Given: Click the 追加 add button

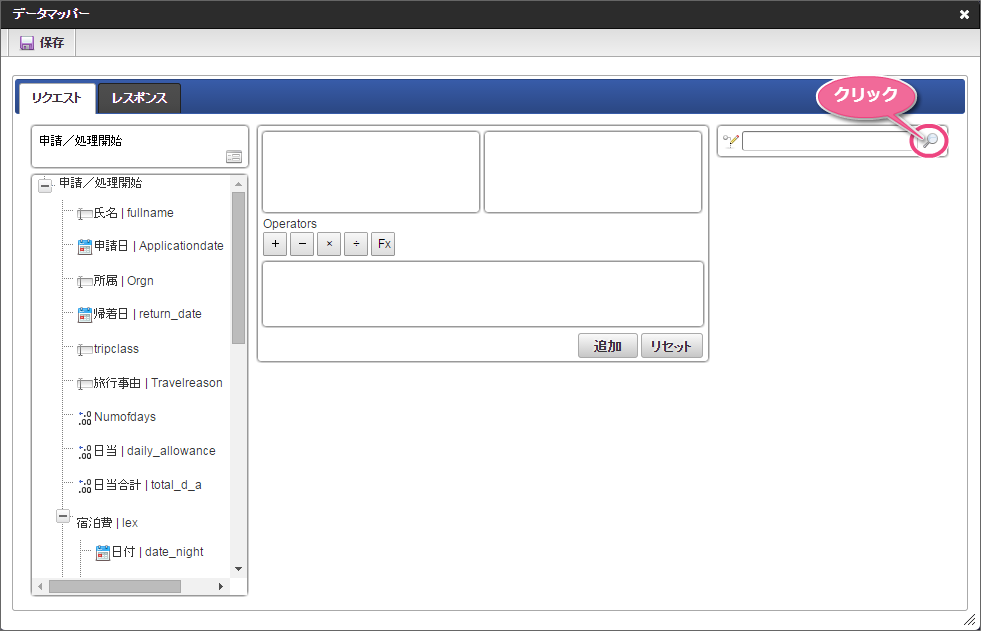Looking at the screenshot, I should tap(607, 346).
